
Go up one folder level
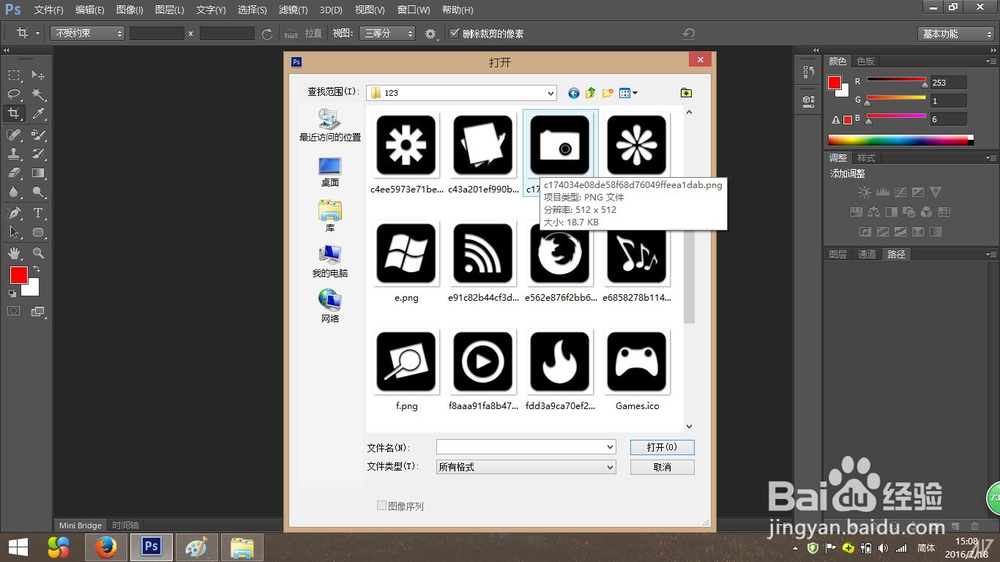[591, 93]
